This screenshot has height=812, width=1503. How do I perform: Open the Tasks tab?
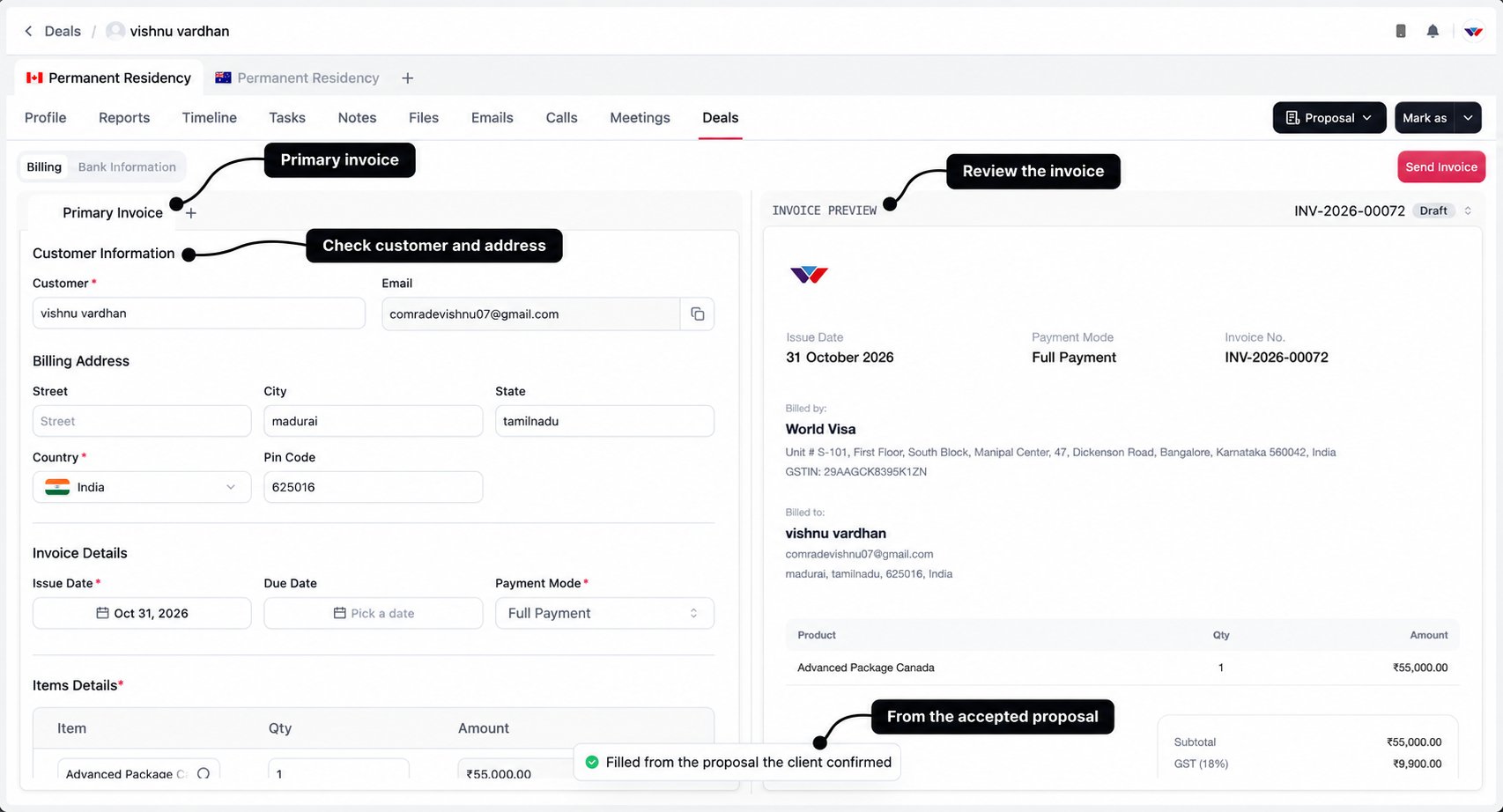[287, 118]
